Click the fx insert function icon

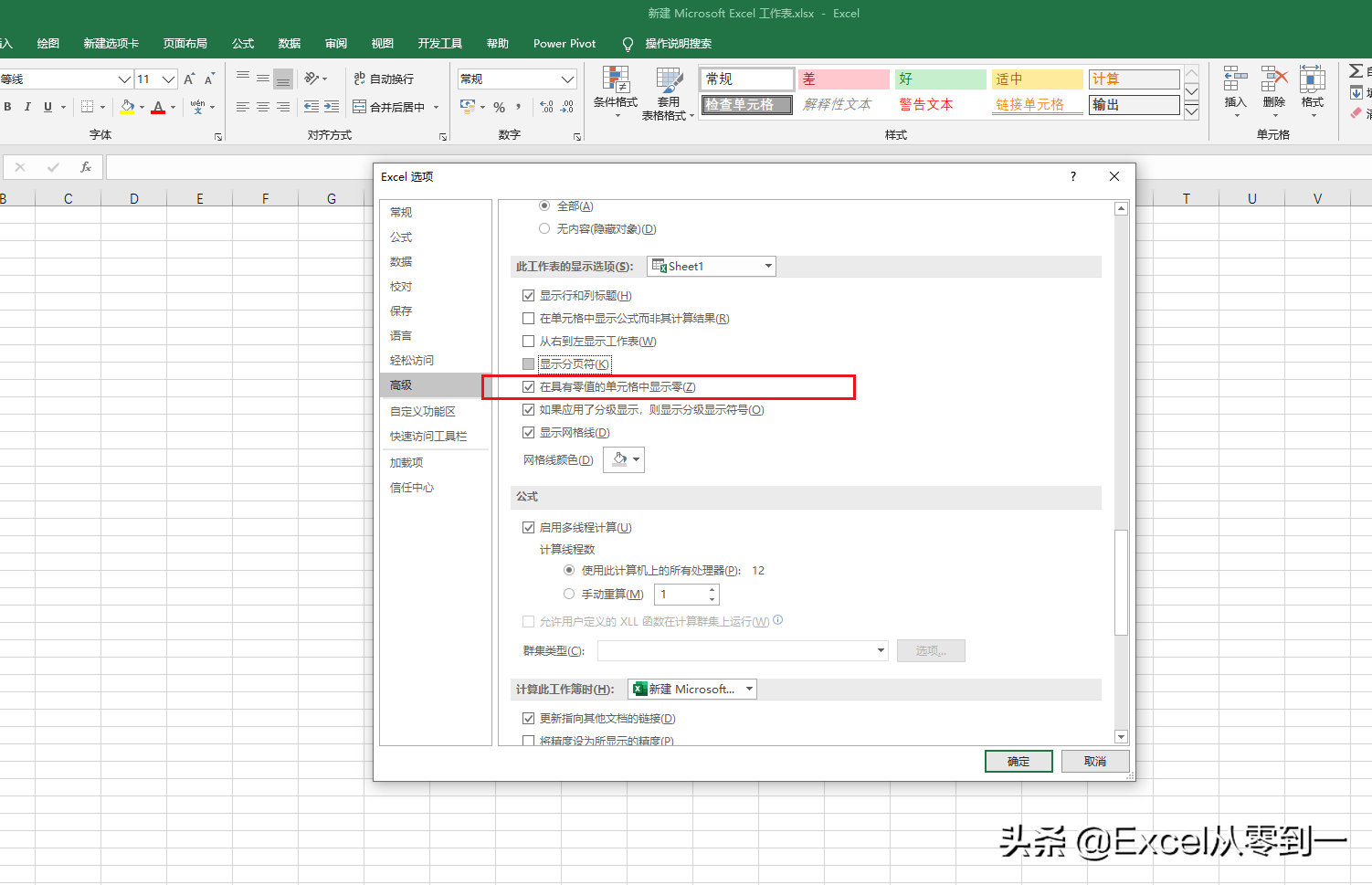[x=86, y=167]
